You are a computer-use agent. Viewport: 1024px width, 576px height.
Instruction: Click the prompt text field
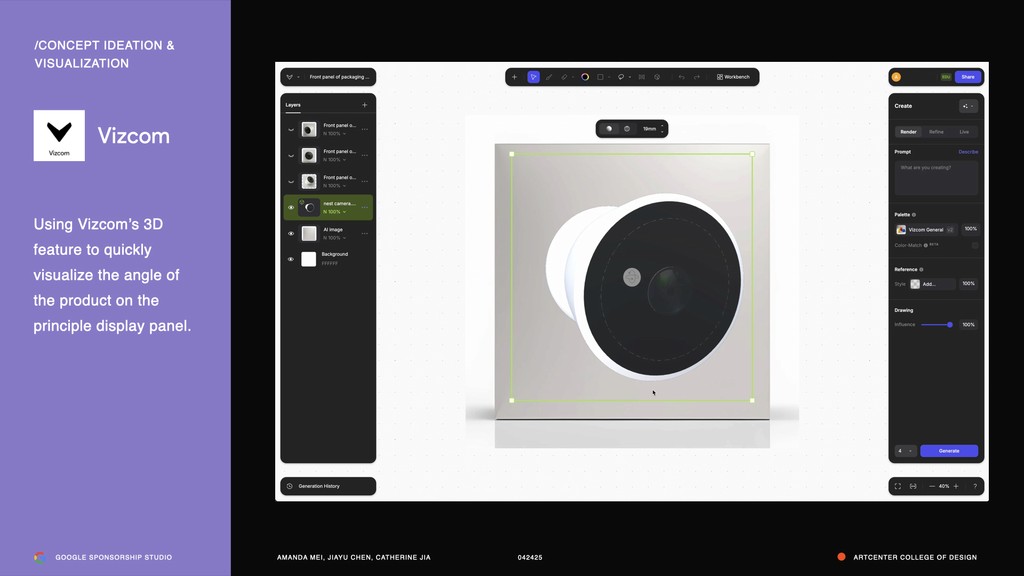tap(936, 178)
